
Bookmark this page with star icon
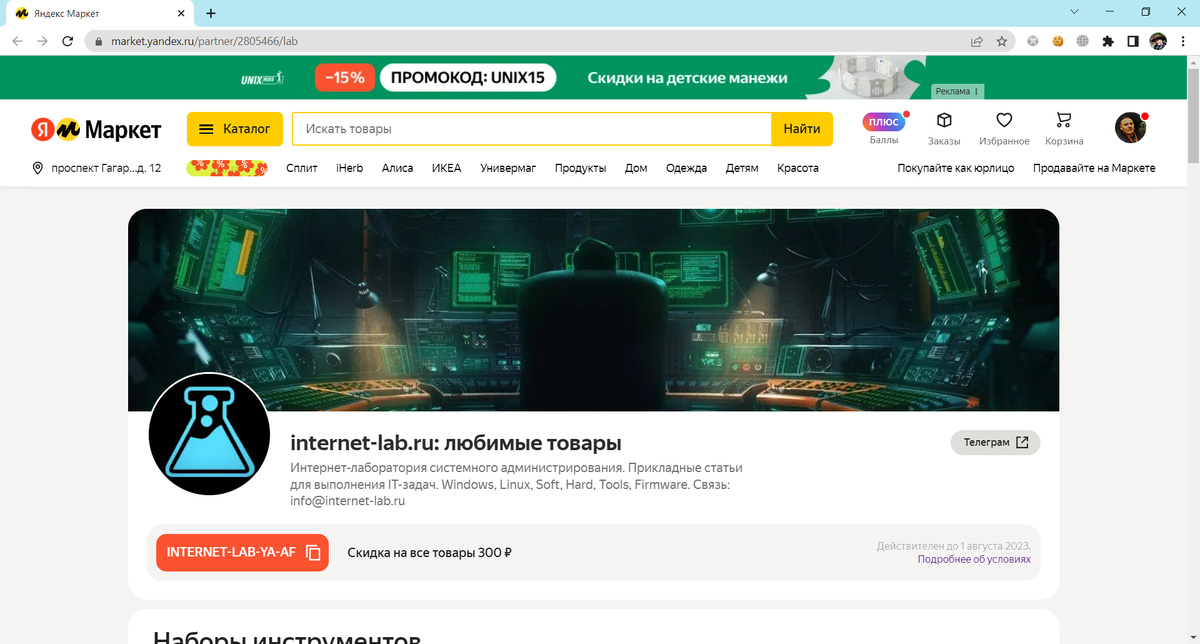pos(1001,41)
